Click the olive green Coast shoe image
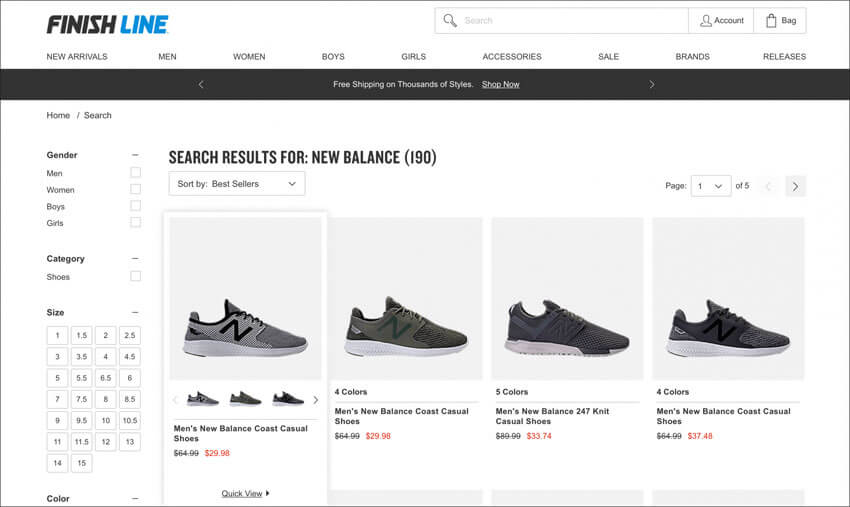Image resolution: width=850 pixels, height=507 pixels. [x=407, y=299]
